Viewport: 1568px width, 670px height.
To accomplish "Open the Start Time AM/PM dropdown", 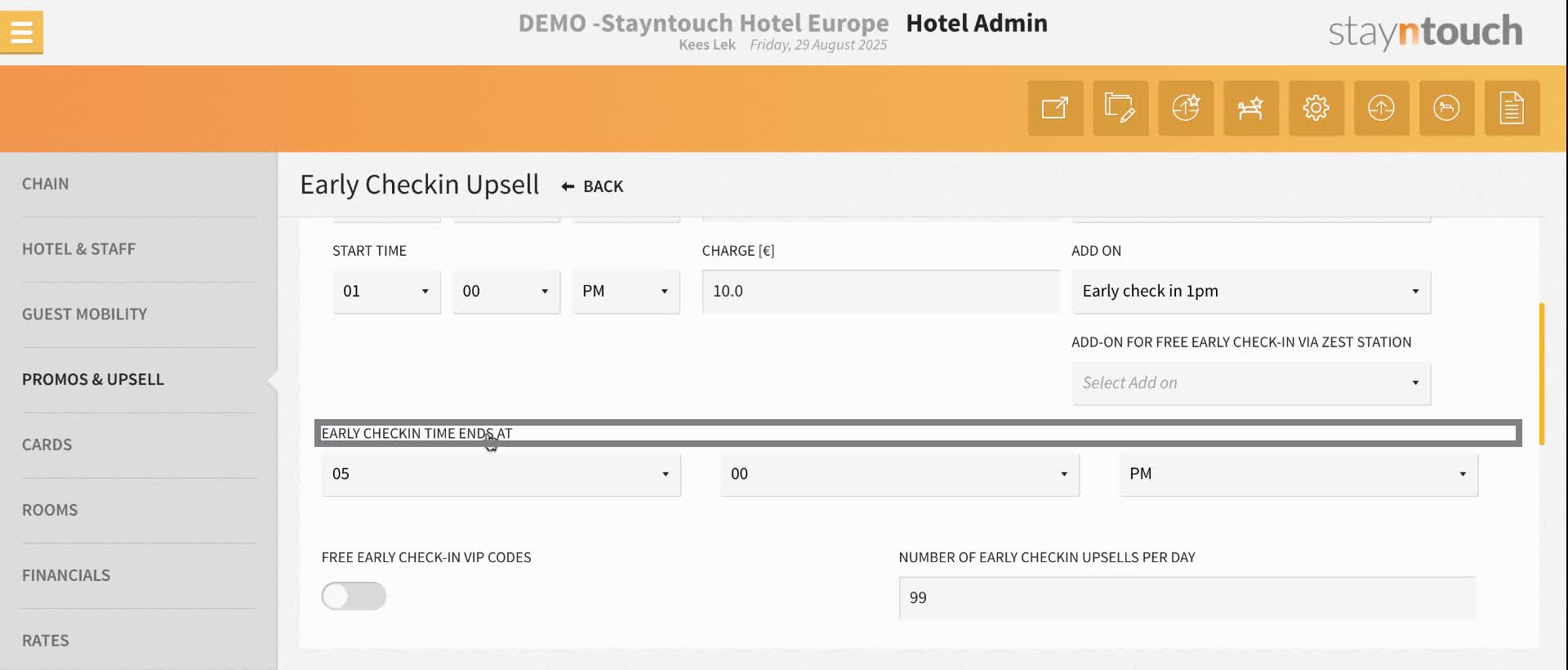I will click(x=626, y=292).
